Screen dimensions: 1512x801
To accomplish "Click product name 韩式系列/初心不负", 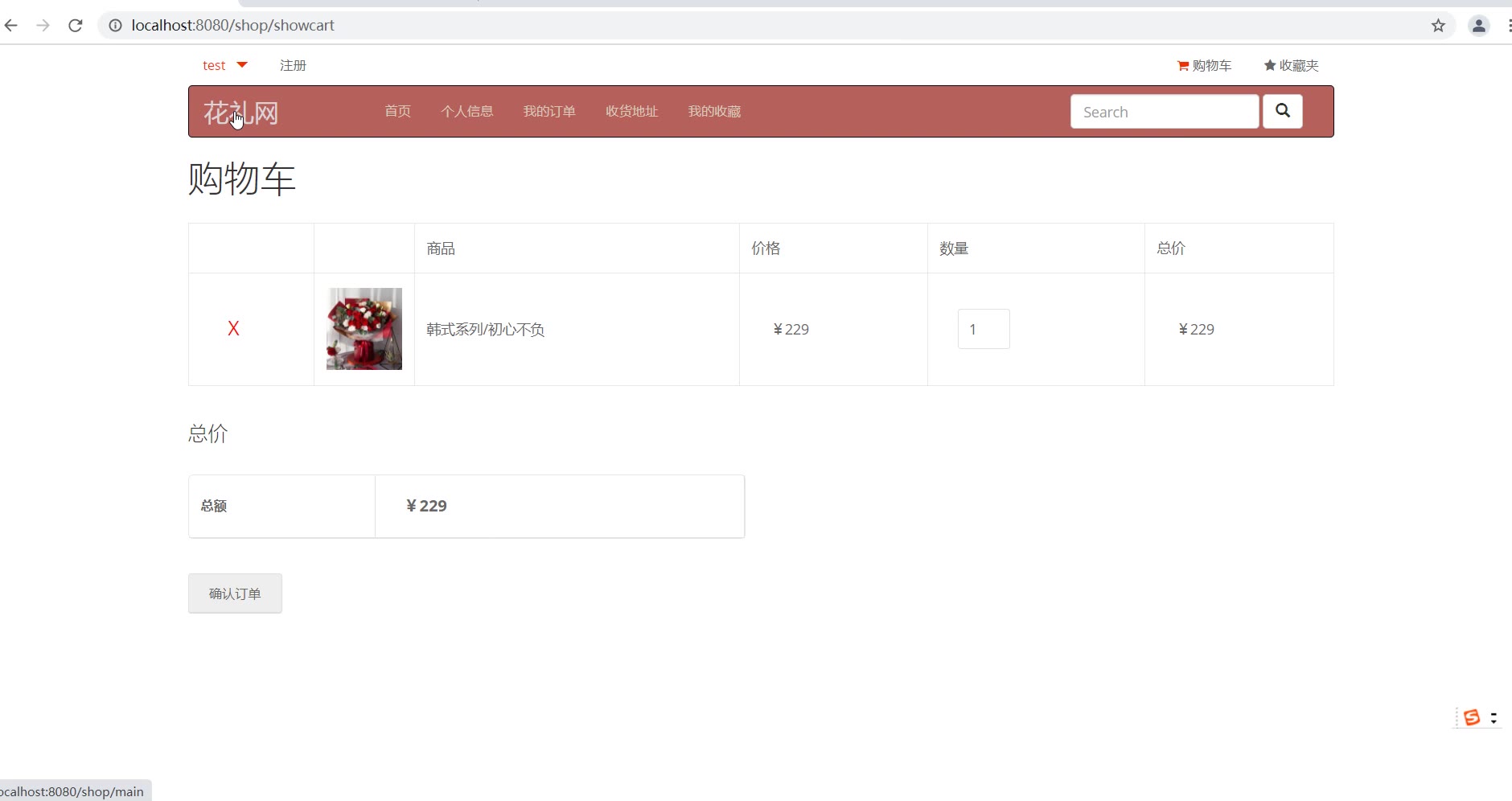I will [485, 329].
